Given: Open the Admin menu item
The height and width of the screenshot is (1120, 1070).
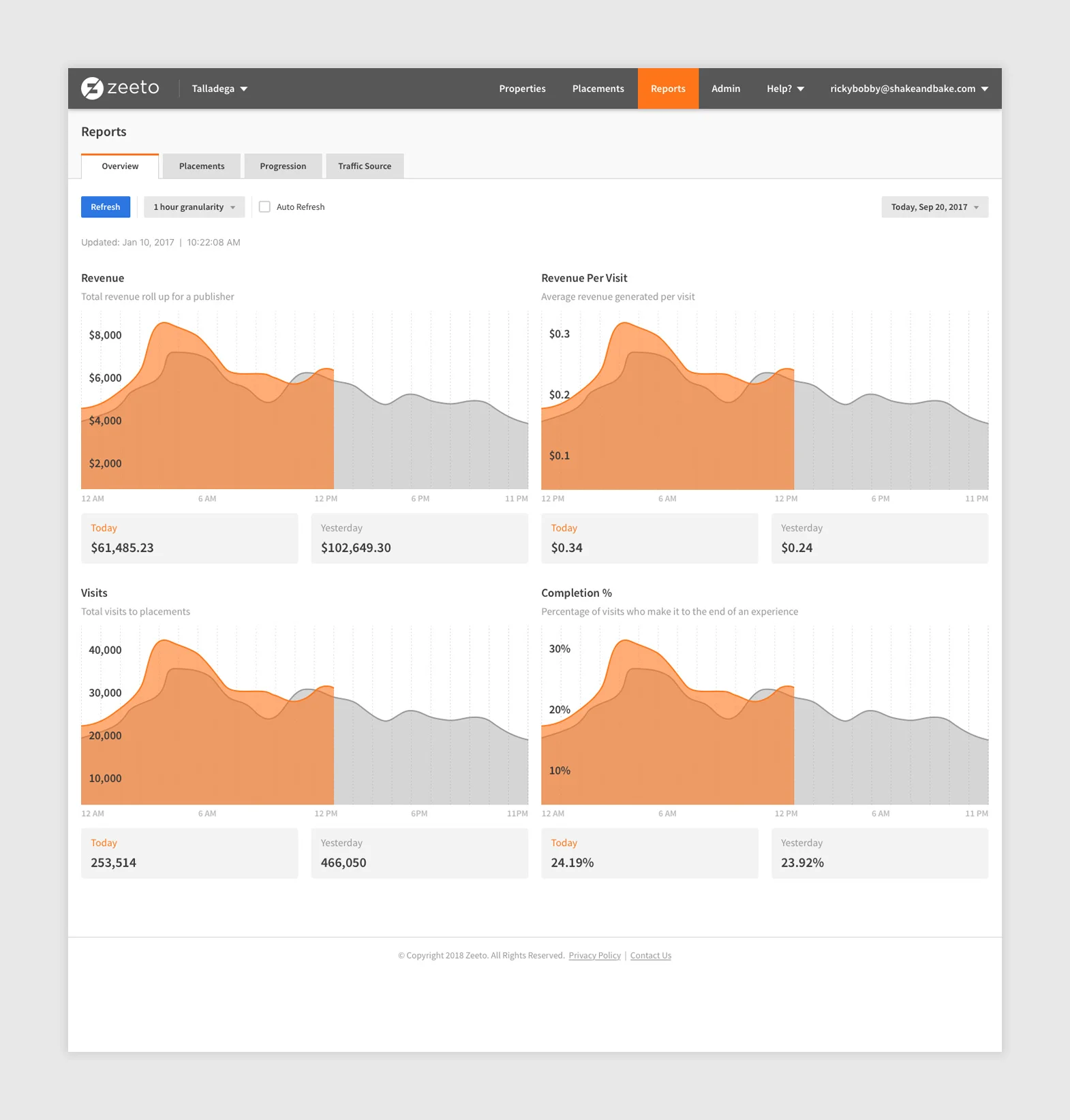Looking at the screenshot, I should click(726, 89).
